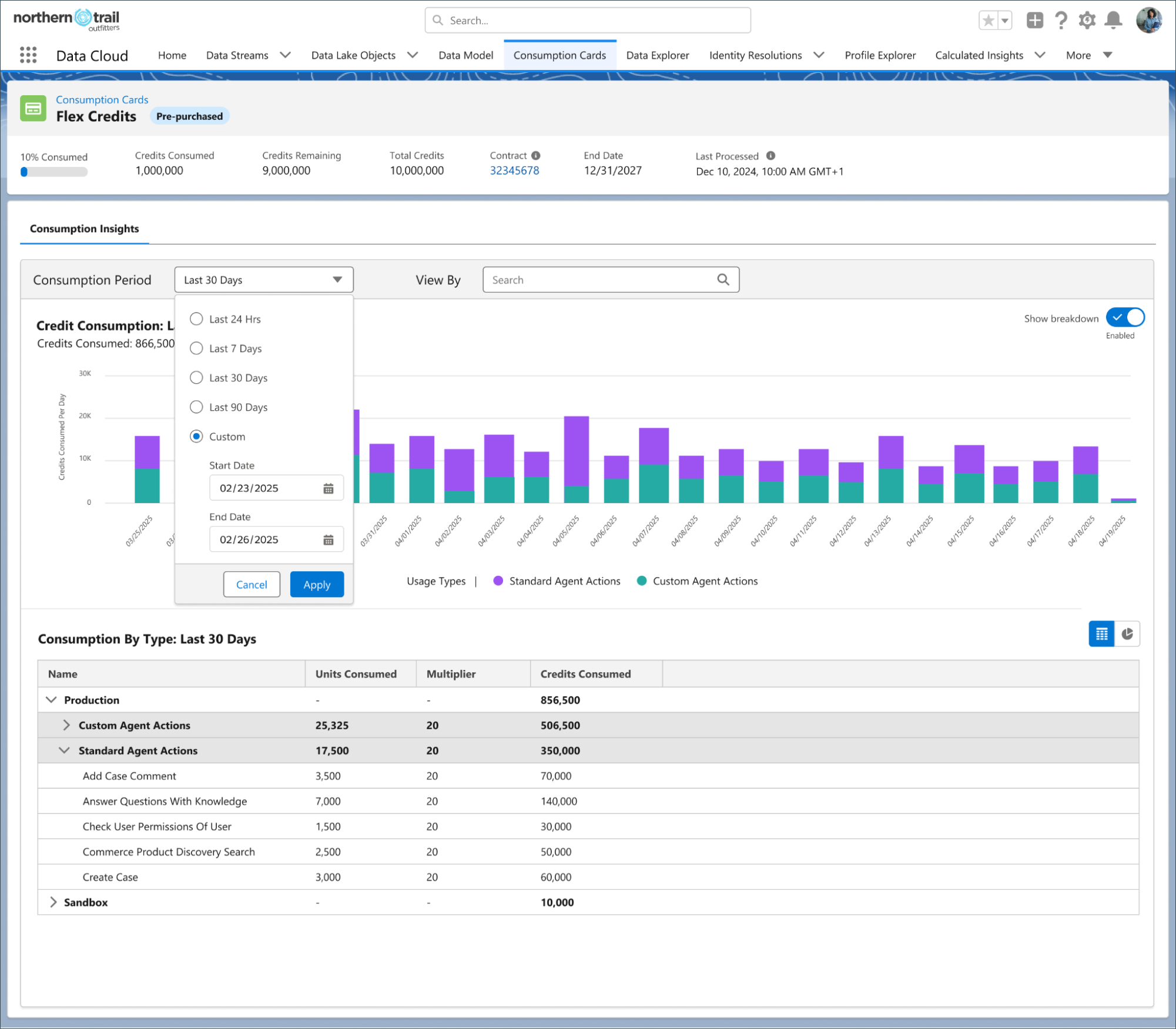This screenshot has height=1029, width=1176.
Task: Open the Consumption Period dropdown
Action: point(263,279)
